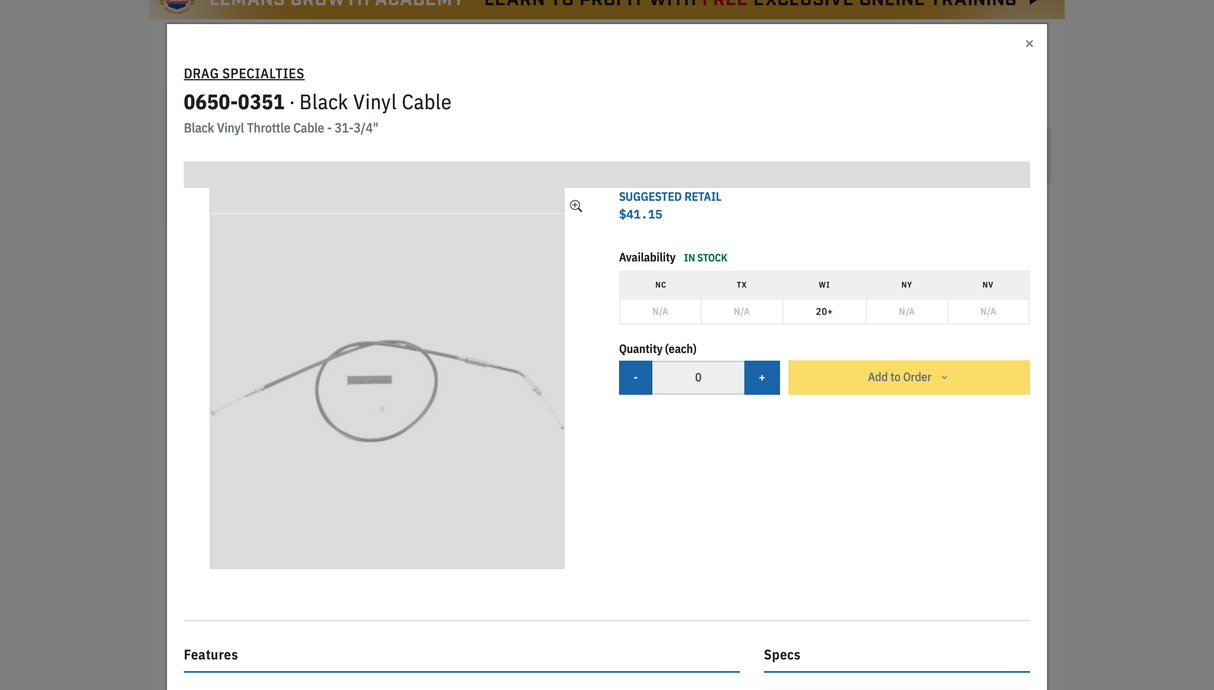The image size is (1214, 690).
Task: Open the DRAG SPECIALTIES brand link
Action: pos(244,73)
